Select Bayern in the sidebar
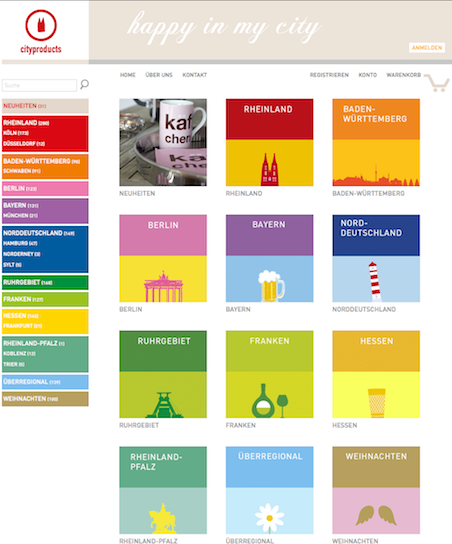Image resolution: width=452 pixels, height=544 pixels. (x=21, y=205)
